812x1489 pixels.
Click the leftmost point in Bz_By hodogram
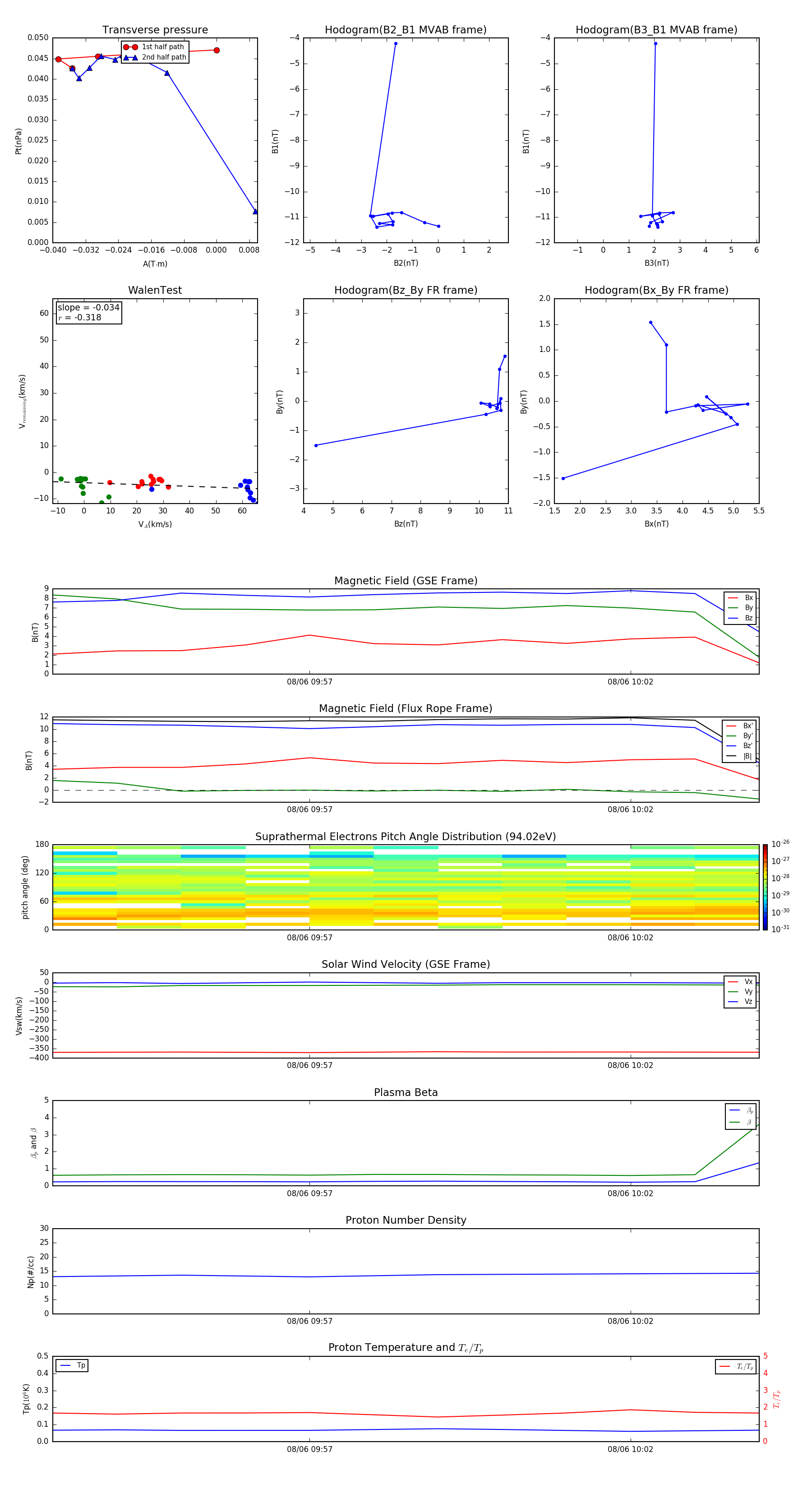click(316, 446)
